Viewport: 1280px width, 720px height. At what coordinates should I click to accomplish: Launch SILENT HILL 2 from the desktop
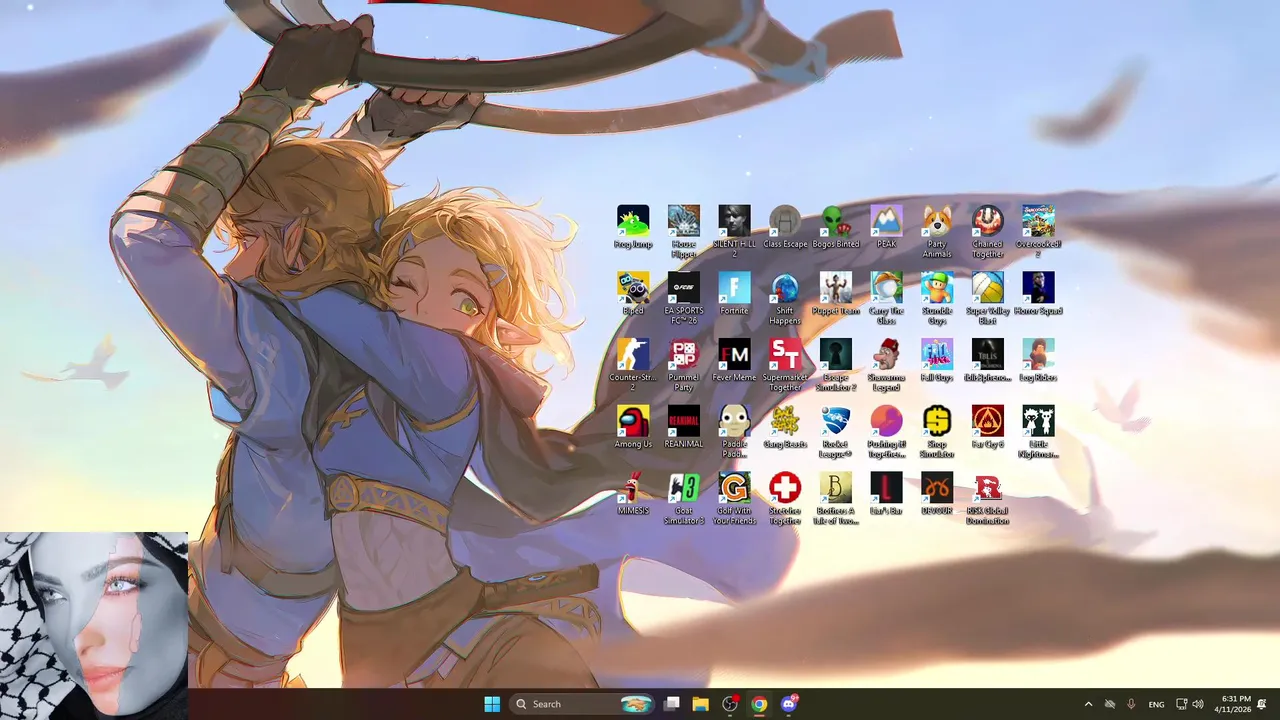tap(734, 232)
